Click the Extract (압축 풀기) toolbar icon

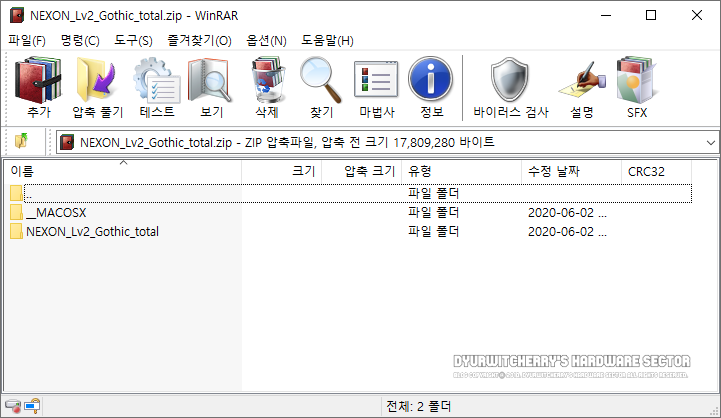[97, 80]
